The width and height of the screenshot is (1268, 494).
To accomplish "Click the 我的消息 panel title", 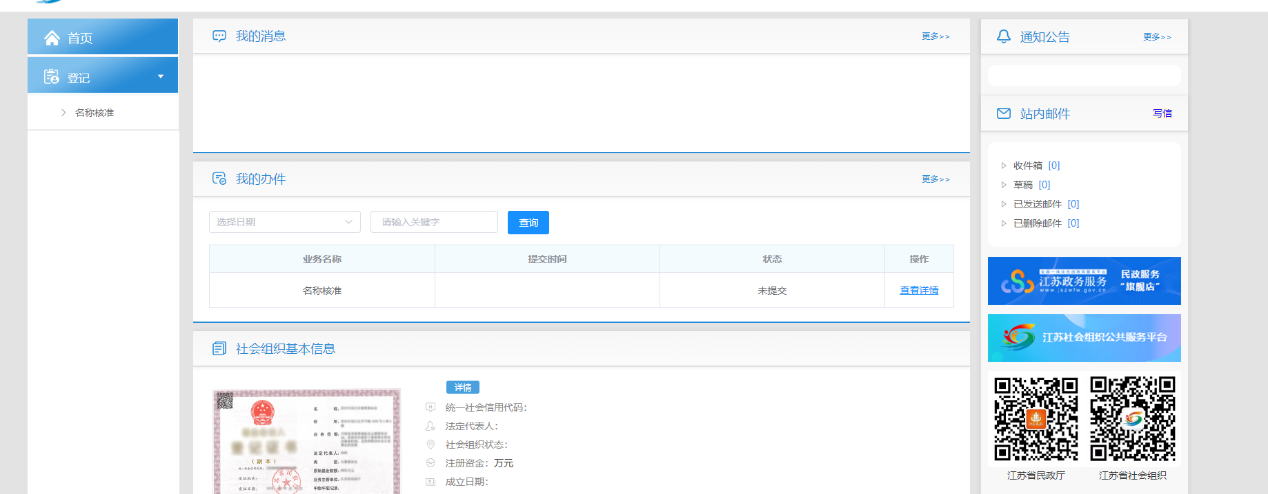I will coord(261,36).
